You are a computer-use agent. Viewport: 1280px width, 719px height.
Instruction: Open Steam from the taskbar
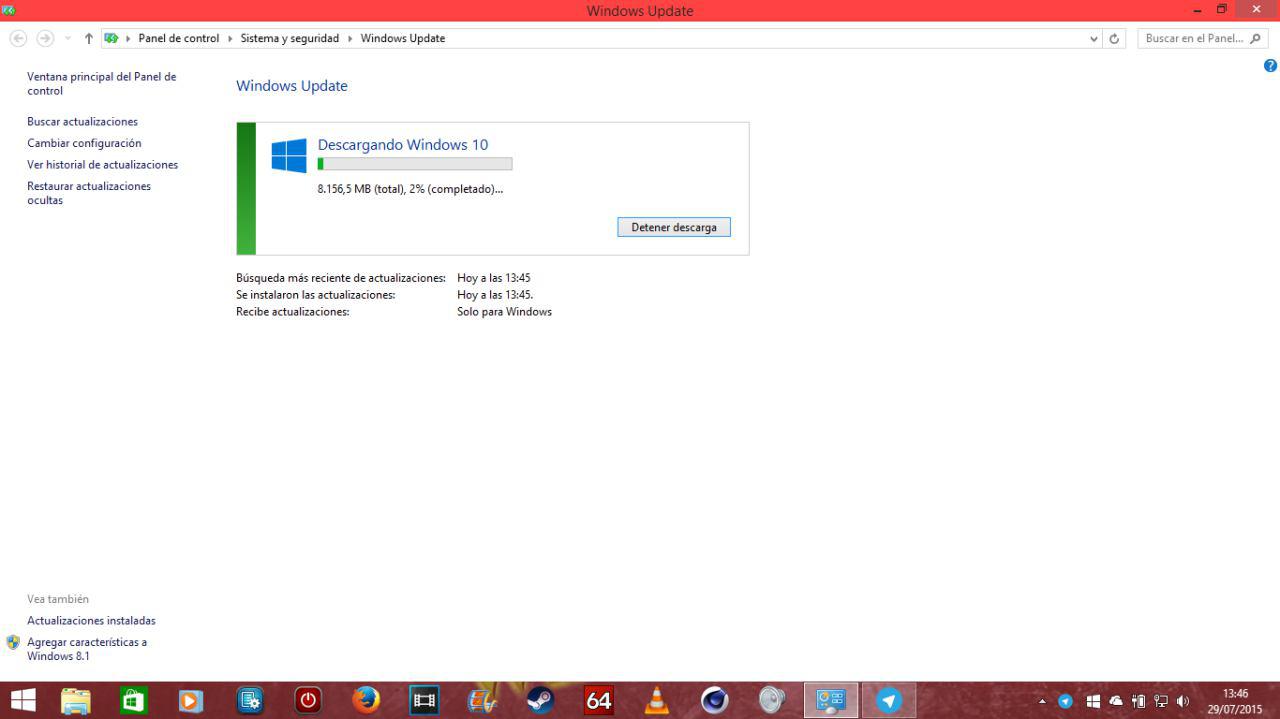coord(540,700)
